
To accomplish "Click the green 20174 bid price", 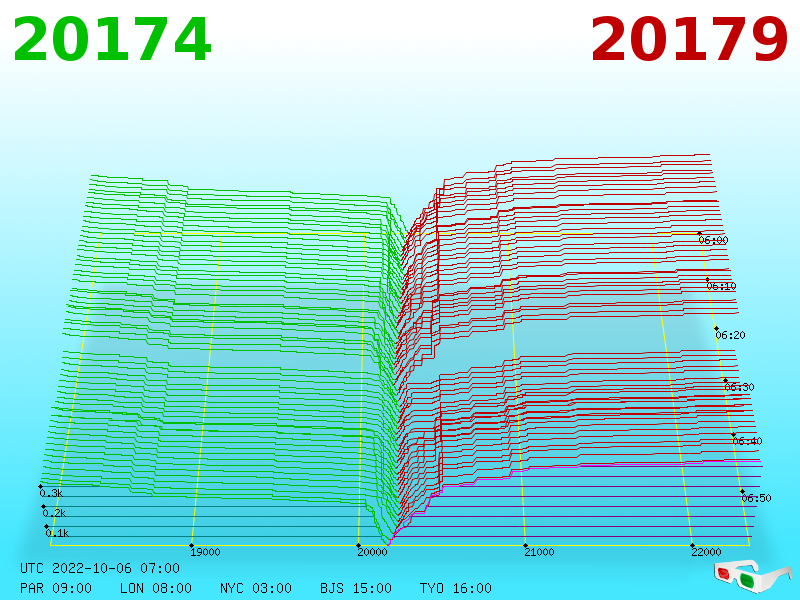I will click(x=111, y=40).
